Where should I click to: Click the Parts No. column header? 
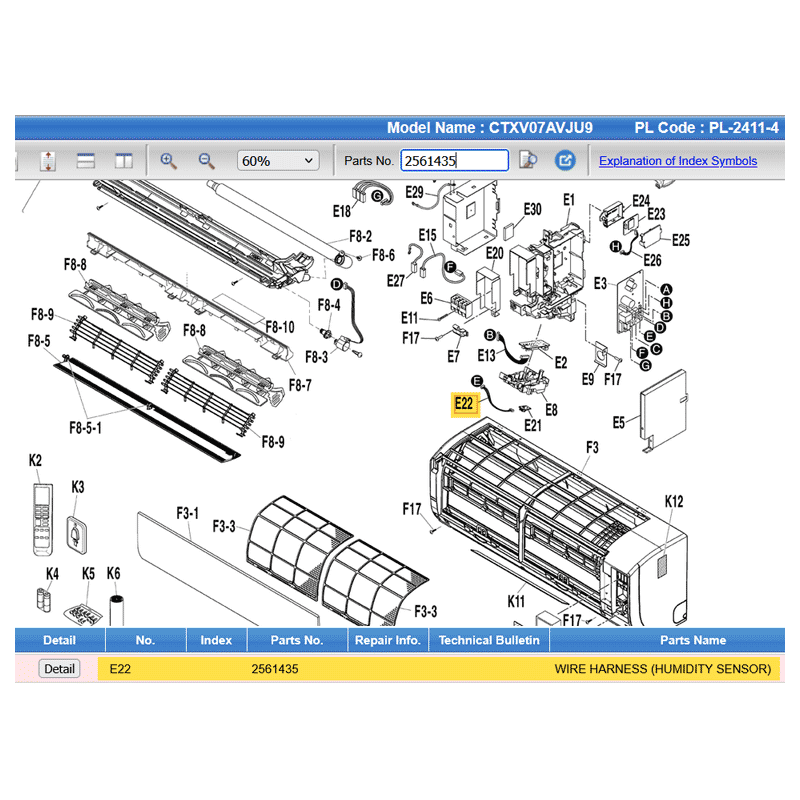click(297, 640)
